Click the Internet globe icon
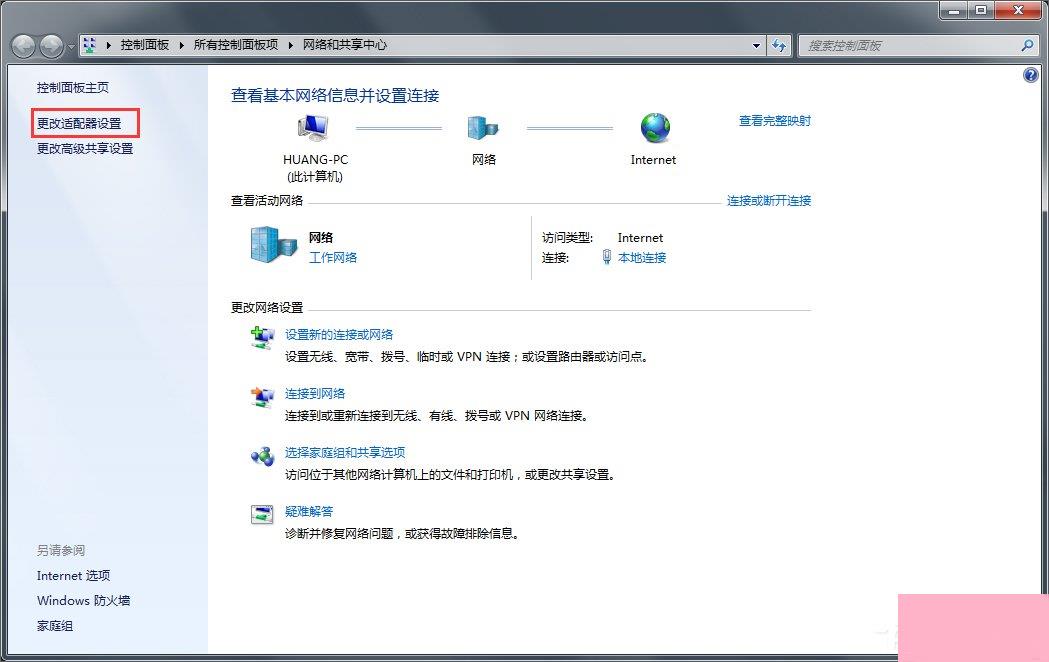Image resolution: width=1049 pixels, height=662 pixels. click(x=655, y=128)
